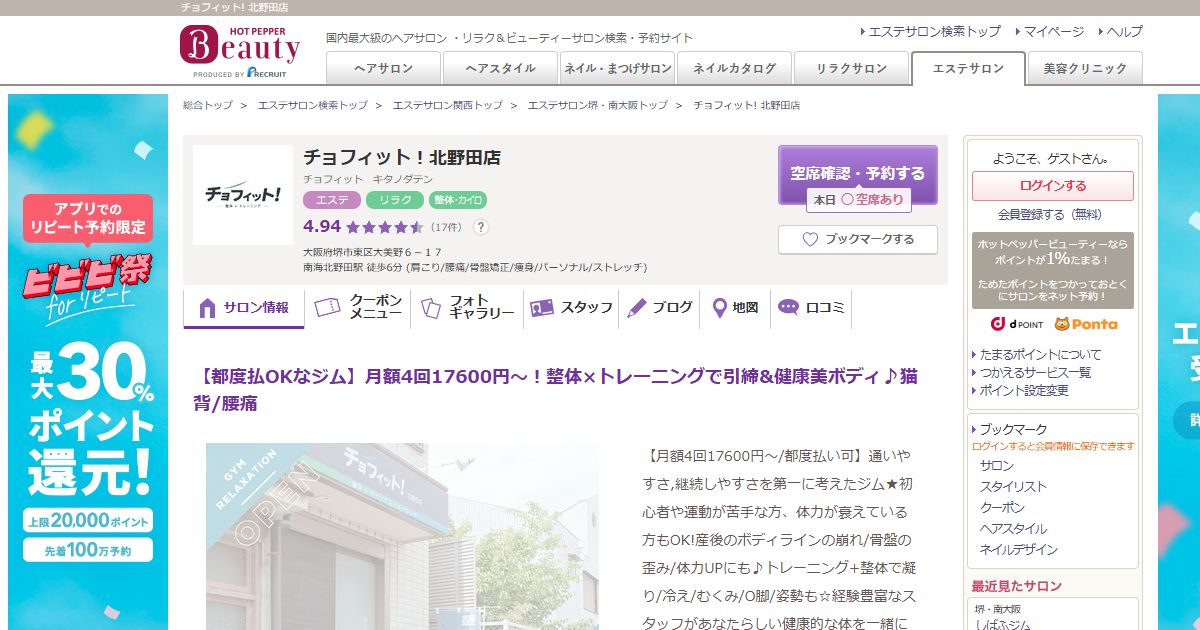This screenshot has height=630, width=1200.
Task: Click the ログインする button
Action: coord(1053,186)
